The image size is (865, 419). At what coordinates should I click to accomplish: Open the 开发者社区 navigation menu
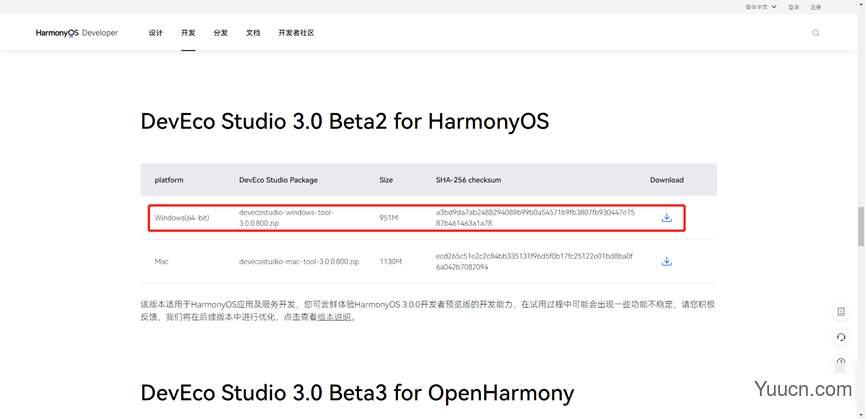[296, 33]
